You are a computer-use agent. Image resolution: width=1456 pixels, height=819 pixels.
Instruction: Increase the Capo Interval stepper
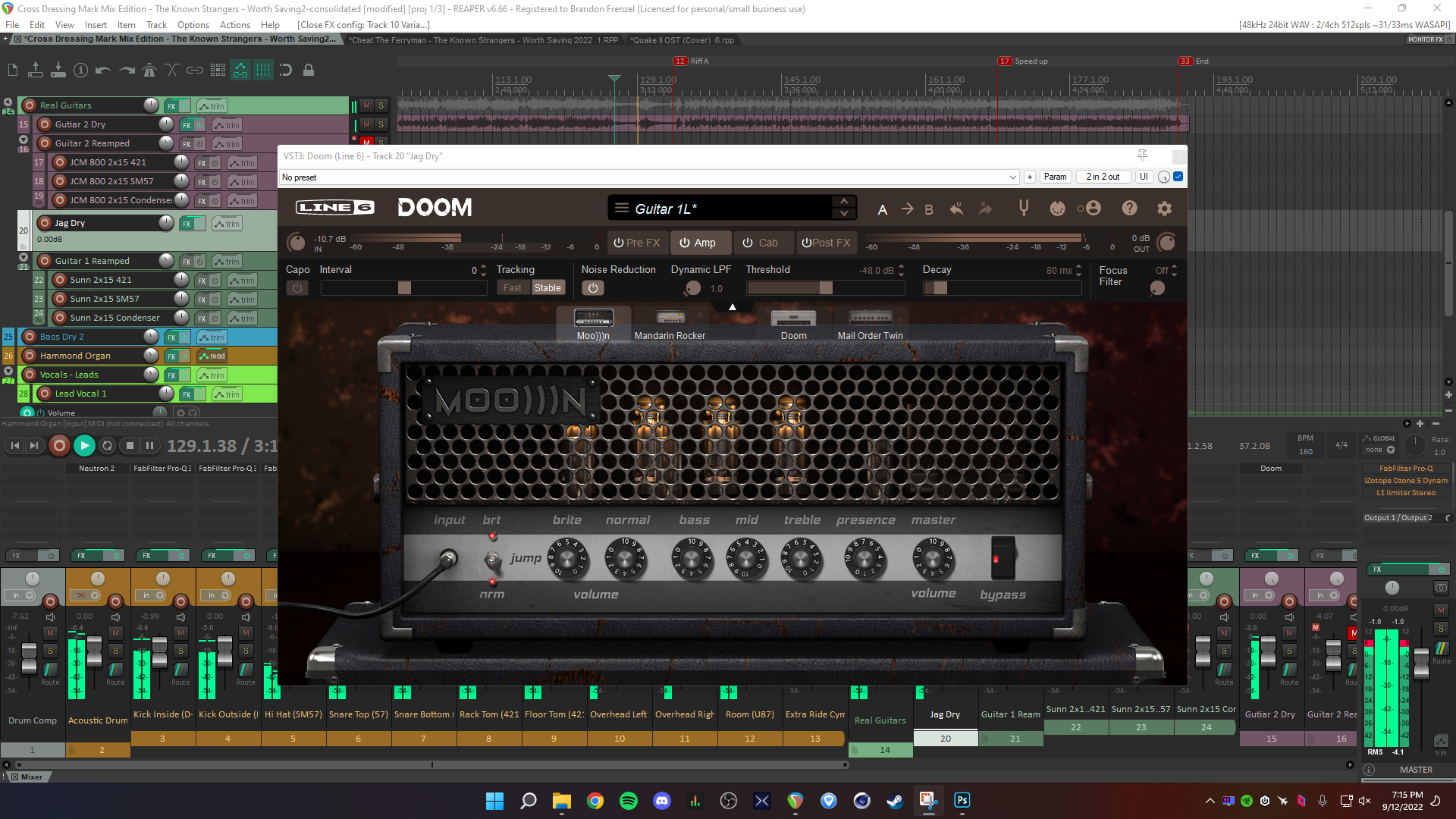(x=484, y=267)
